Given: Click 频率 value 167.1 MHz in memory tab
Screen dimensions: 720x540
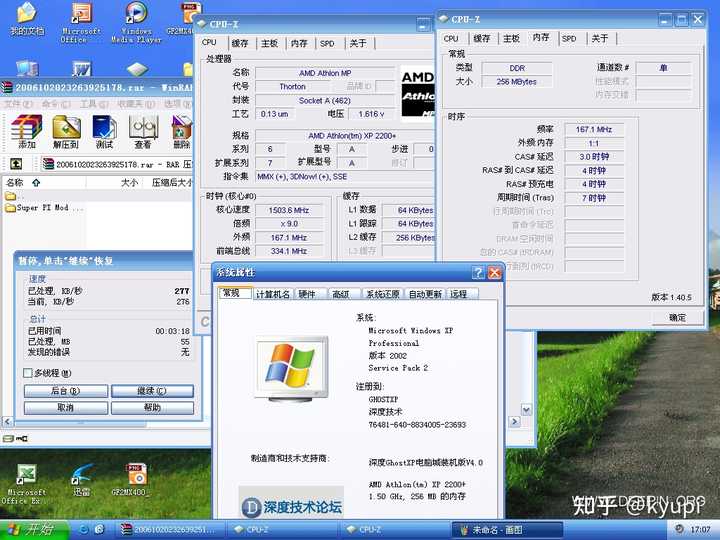Looking at the screenshot, I should [594, 129].
